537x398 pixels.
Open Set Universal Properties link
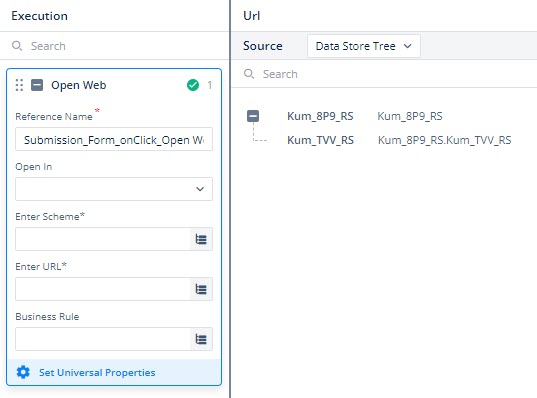click(97, 372)
